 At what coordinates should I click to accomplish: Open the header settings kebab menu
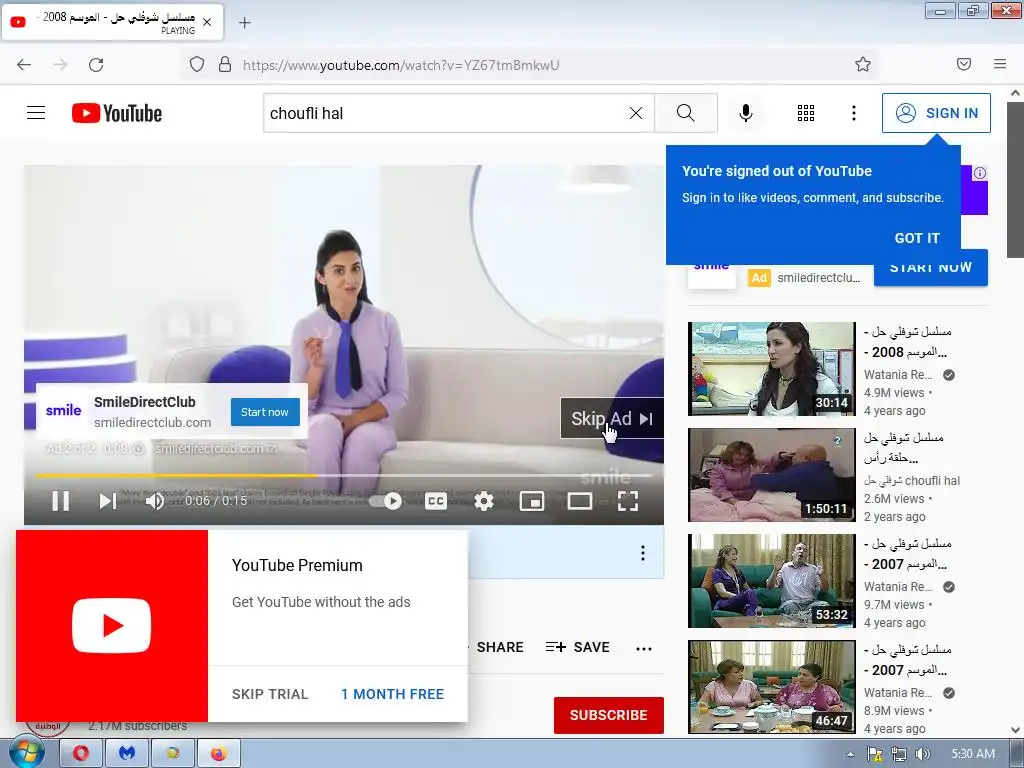[x=854, y=113]
